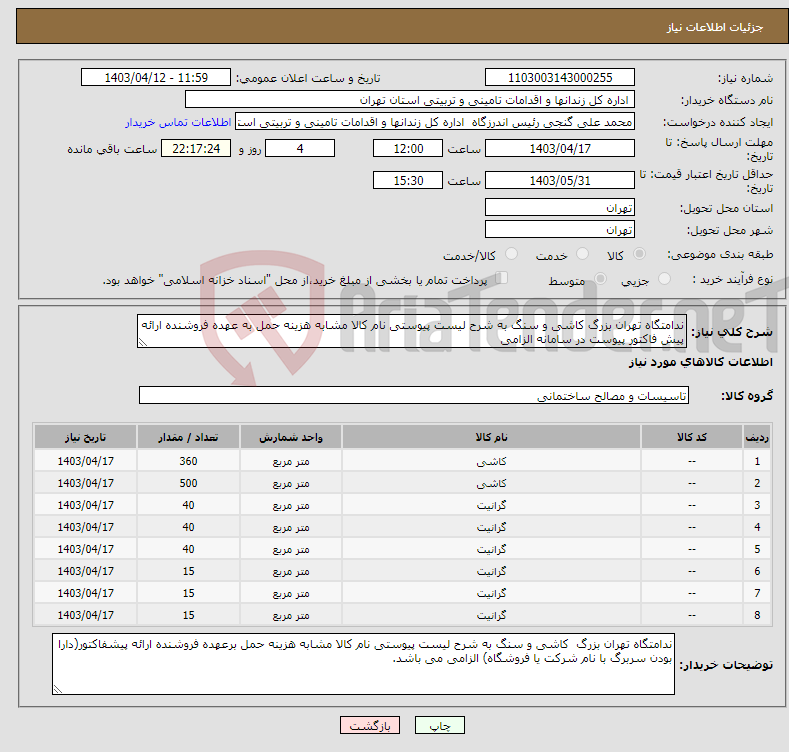Viewport: 789px width, 752px height.
Task: Click the delivery city field تهران
Action: pos(560,230)
